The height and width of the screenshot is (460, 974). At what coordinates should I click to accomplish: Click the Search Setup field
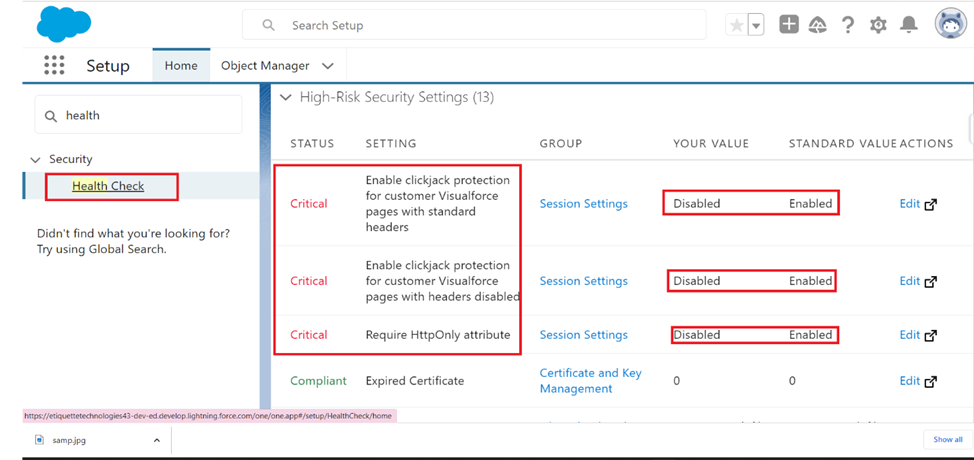tap(474, 25)
